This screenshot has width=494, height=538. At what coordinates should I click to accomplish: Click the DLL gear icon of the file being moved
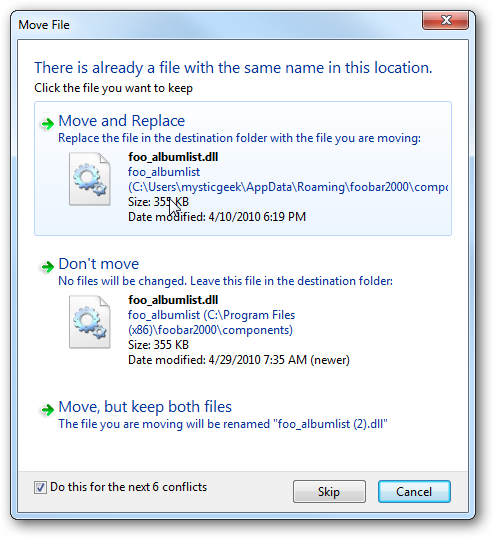point(90,179)
